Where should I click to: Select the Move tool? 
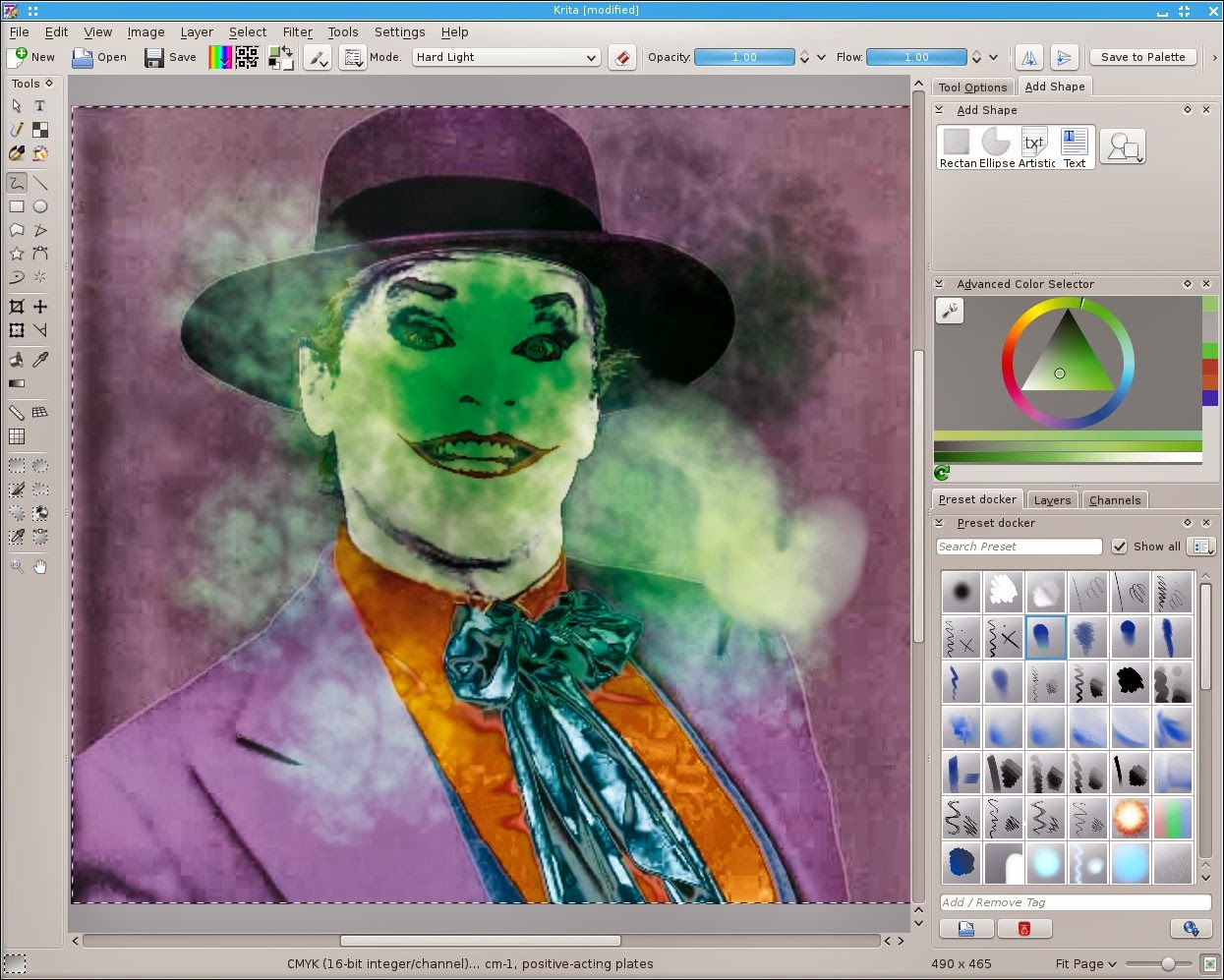coord(40,307)
